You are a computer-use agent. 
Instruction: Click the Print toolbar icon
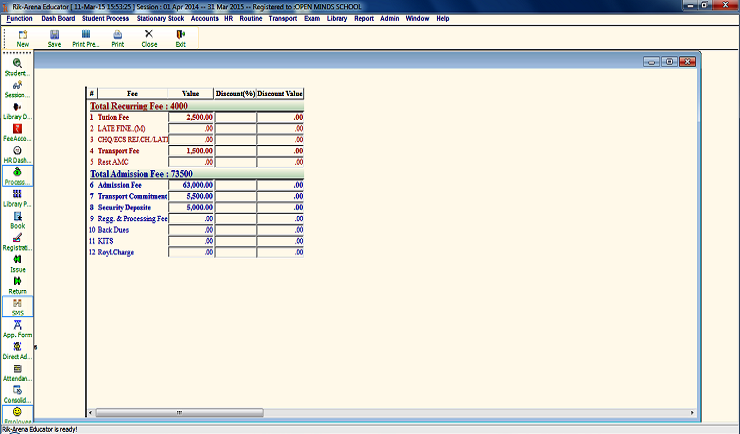coord(118,38)
